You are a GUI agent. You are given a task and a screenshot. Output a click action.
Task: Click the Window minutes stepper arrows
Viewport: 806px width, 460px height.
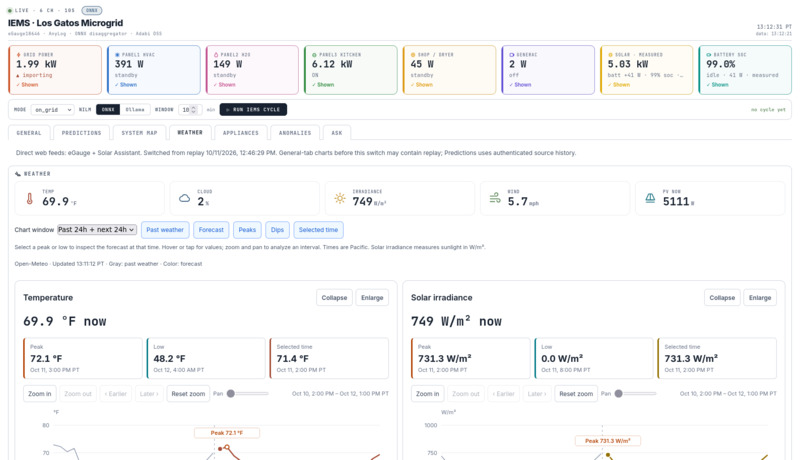point(194,109)
